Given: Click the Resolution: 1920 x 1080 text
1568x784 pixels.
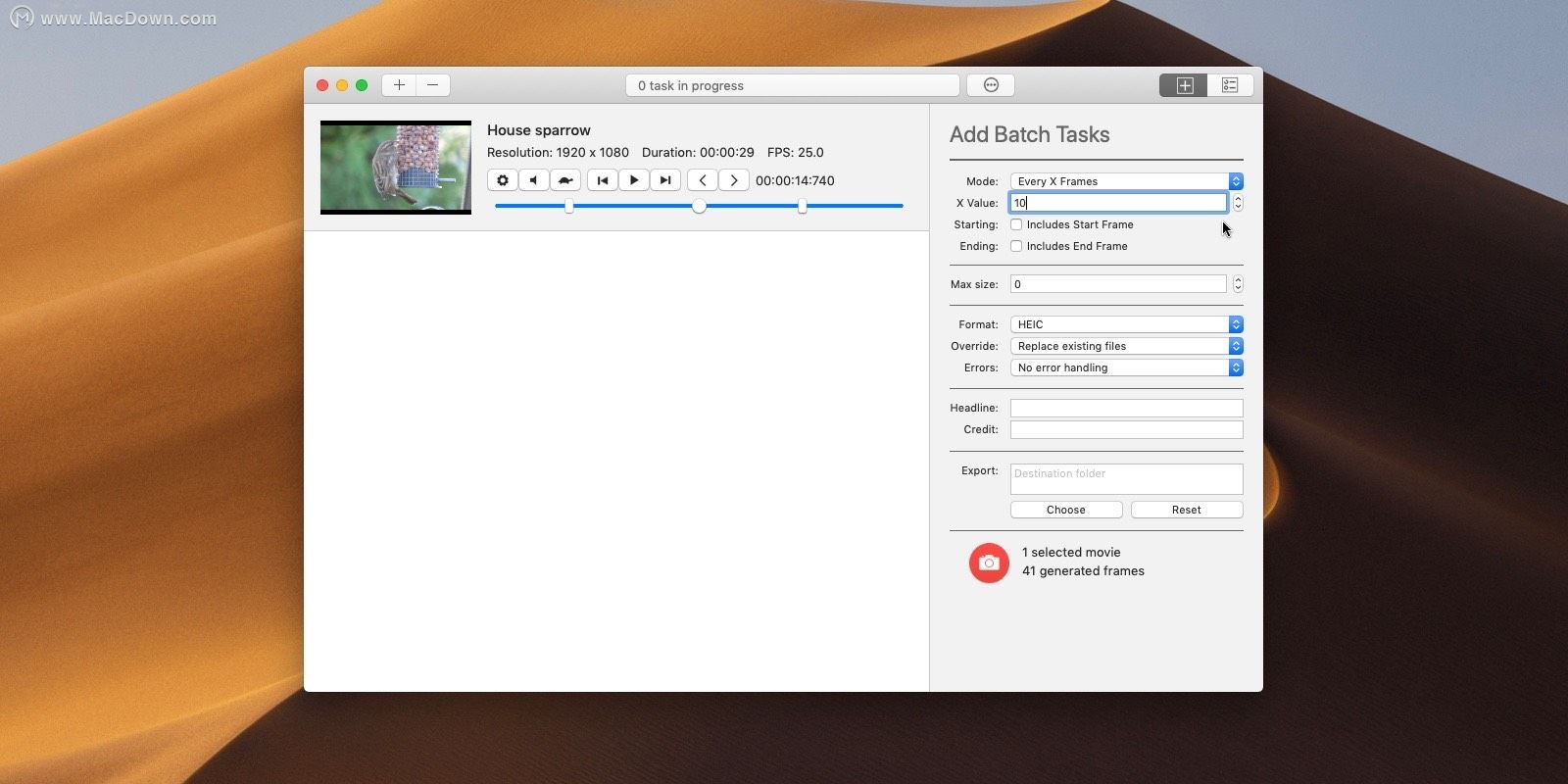Looking at the screenshot, I should [x=558, y=152].
